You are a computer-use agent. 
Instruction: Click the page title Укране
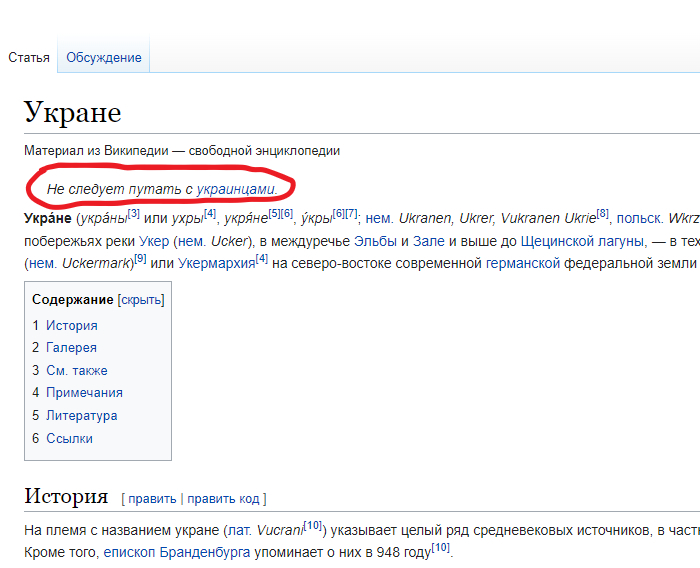point(72,112)
